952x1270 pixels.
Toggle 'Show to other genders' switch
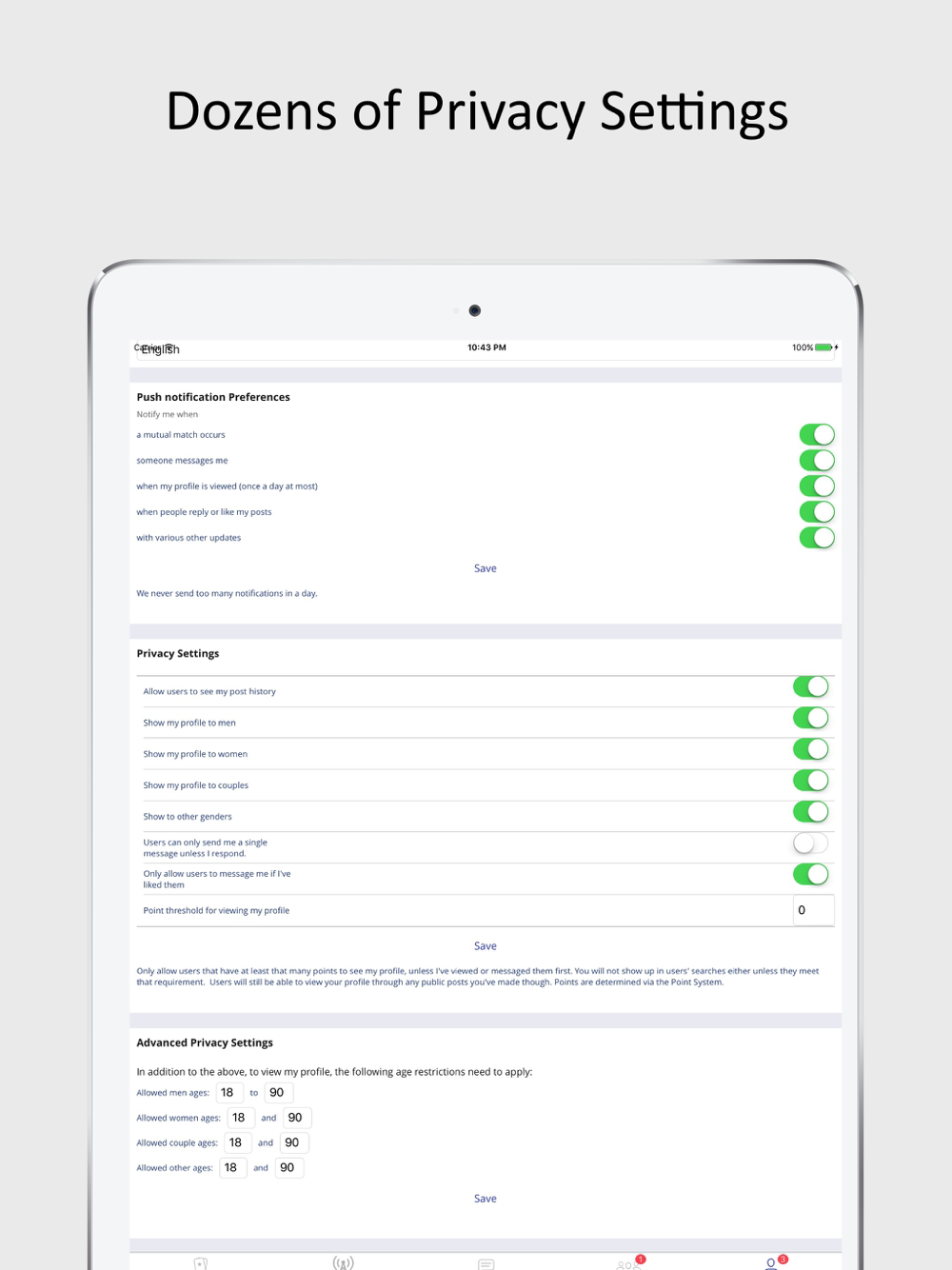(x=811, y=812)
